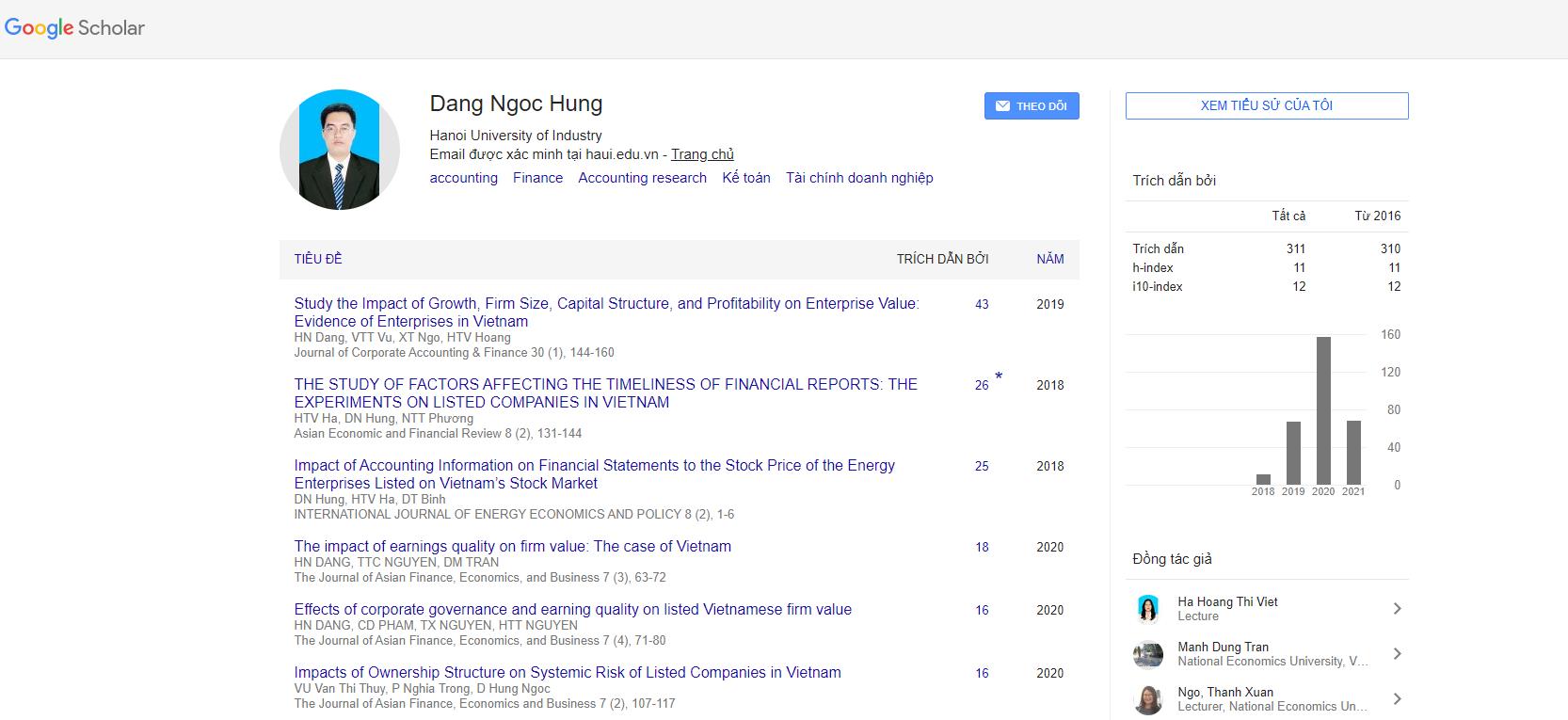
Task: Select the Accounting research interest tag
Action: [642, 178]
